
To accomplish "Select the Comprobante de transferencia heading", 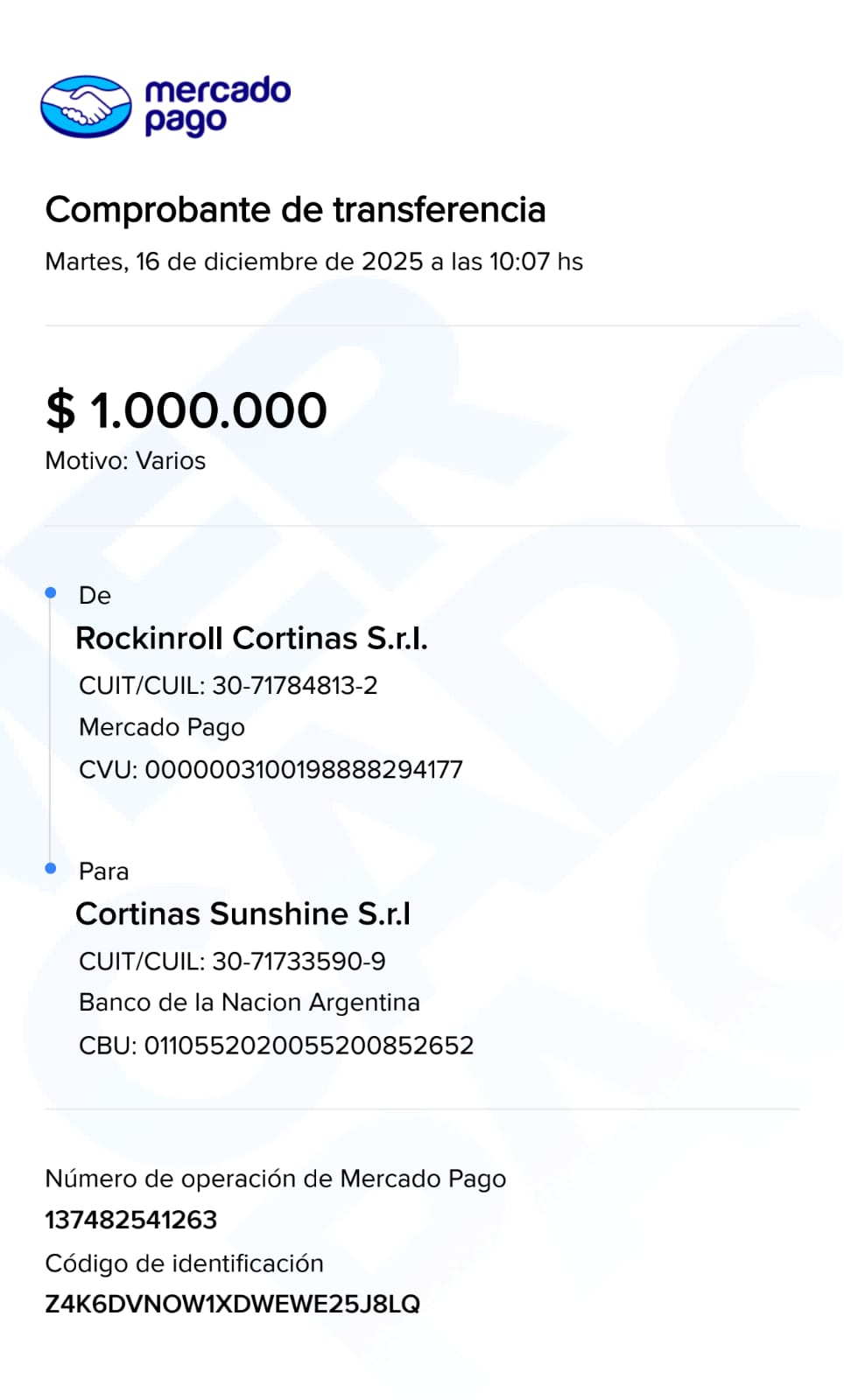I will (295, 210).
